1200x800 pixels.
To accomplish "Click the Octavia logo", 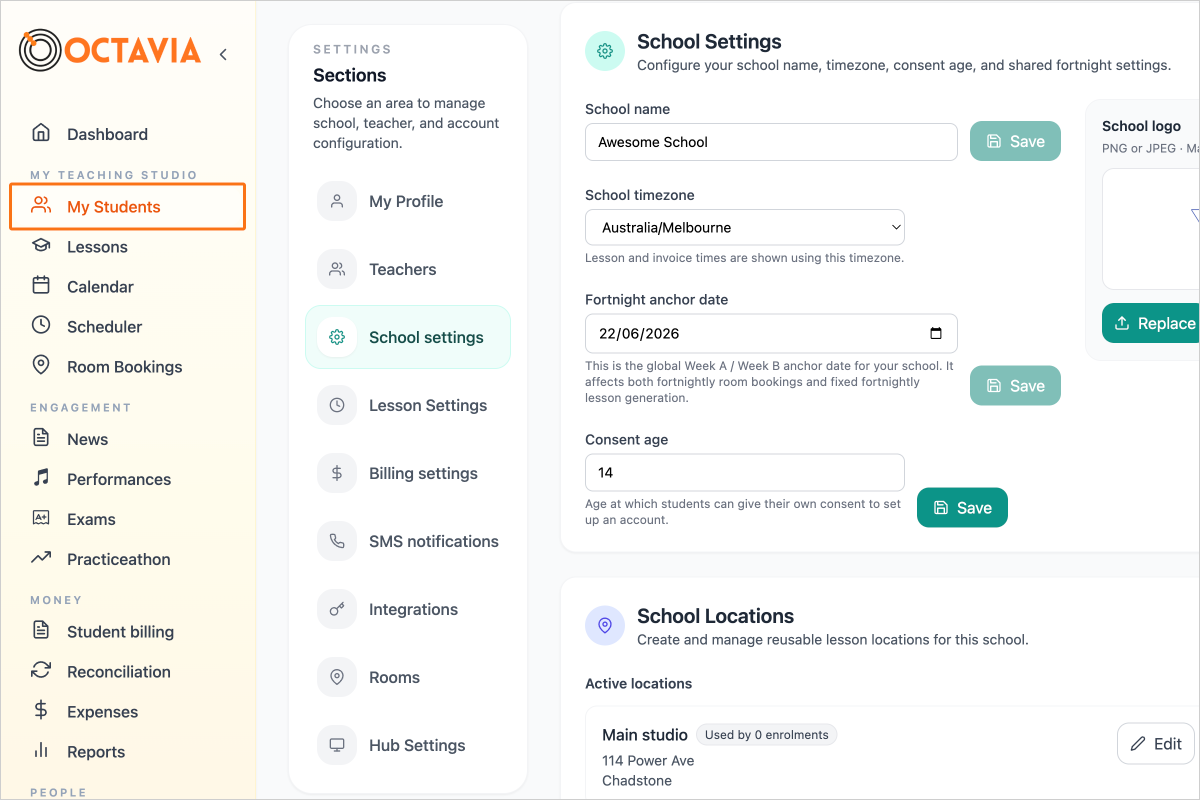I will [110, 51].
